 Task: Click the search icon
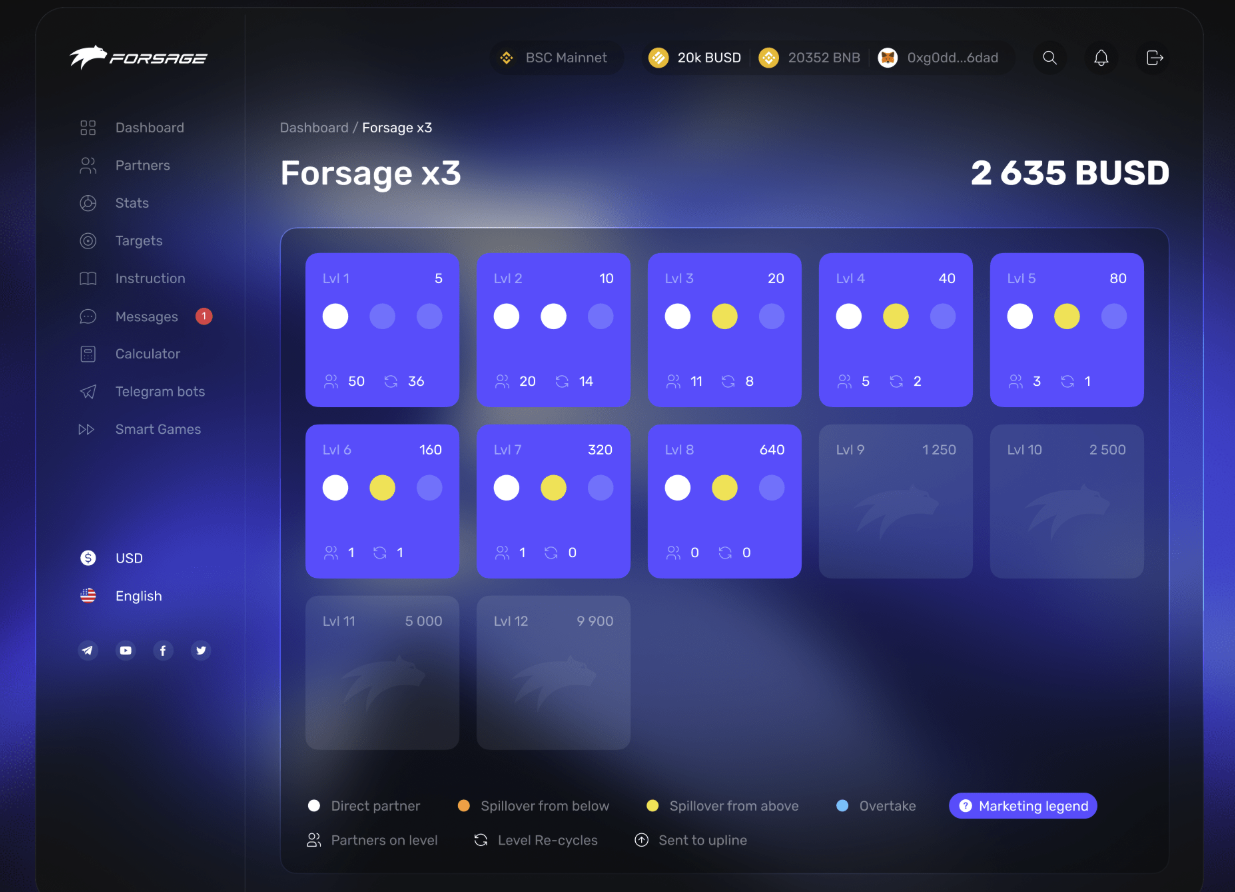click(1050, 58)
